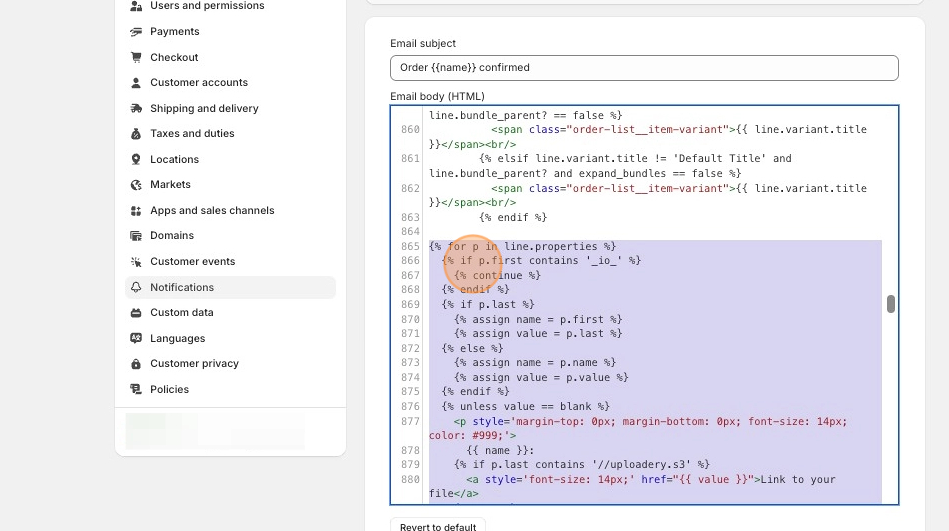Navigate to Customer privacy settings
Image resolution: width=949 pixels, height=531 pixels.
(194, 363)
